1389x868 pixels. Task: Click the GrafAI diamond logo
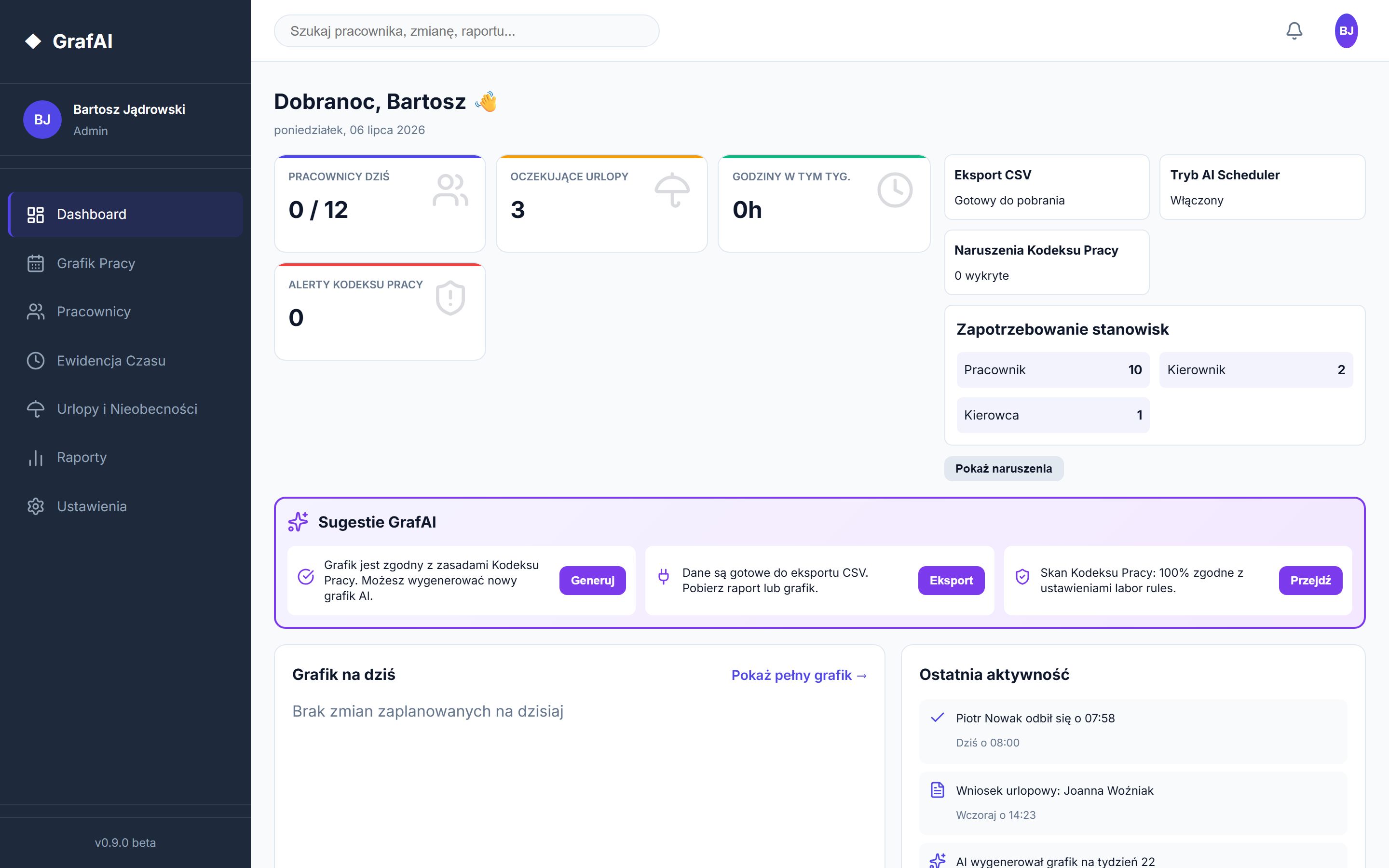coord(33,41)
